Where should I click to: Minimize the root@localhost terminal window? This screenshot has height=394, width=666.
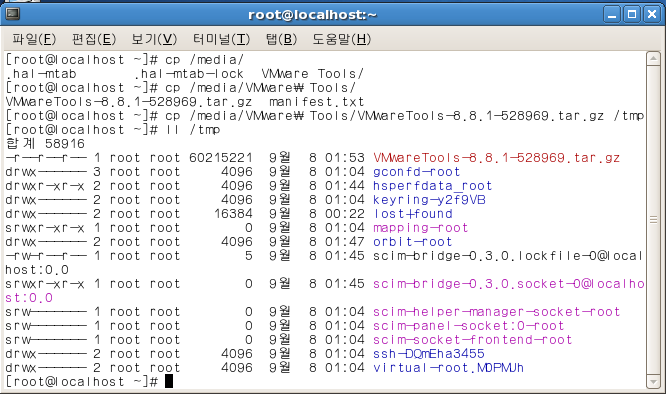coord(612,15)
